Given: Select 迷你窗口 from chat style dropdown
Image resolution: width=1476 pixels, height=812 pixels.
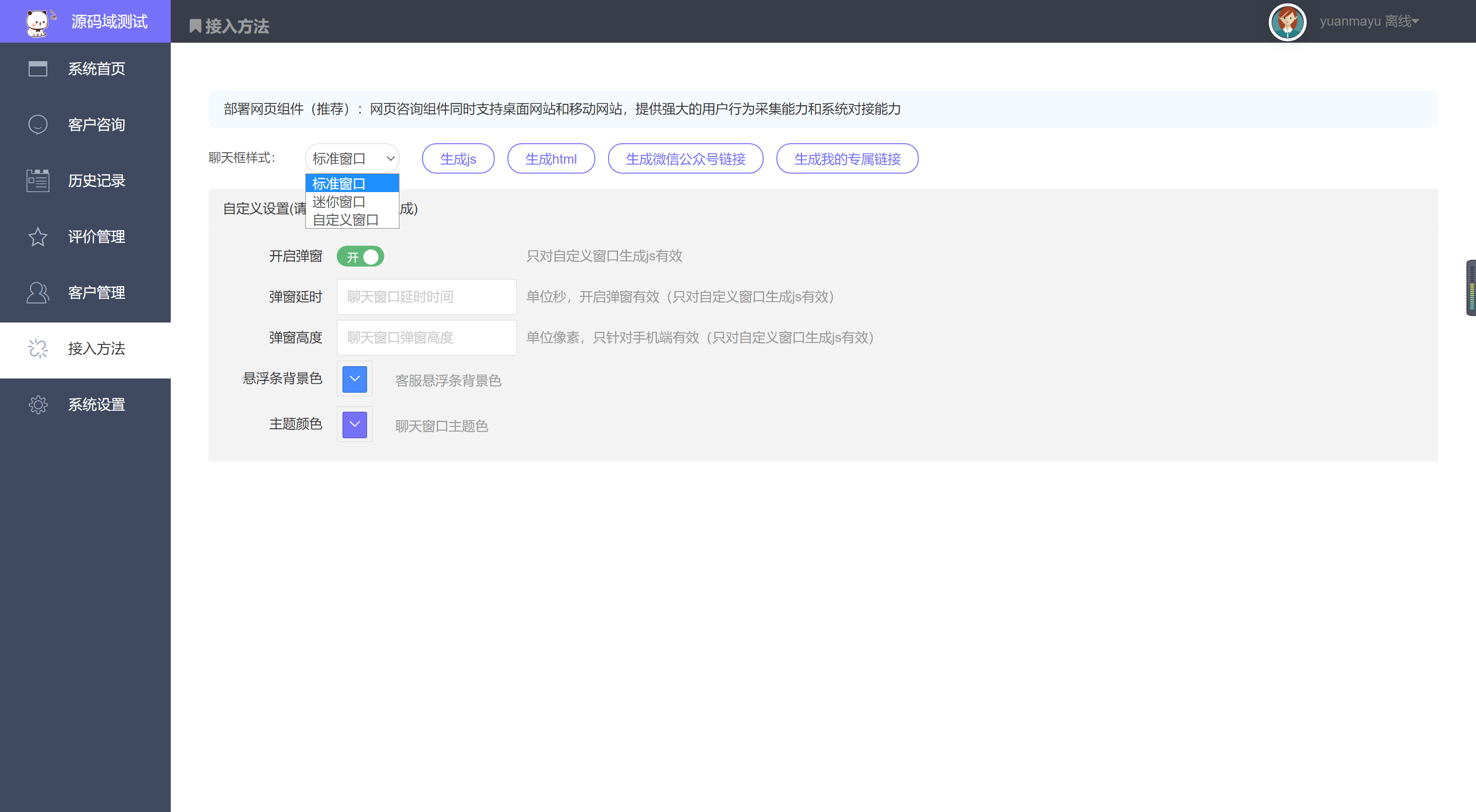Looking at the screenshot, I should [x=349, y=202].
